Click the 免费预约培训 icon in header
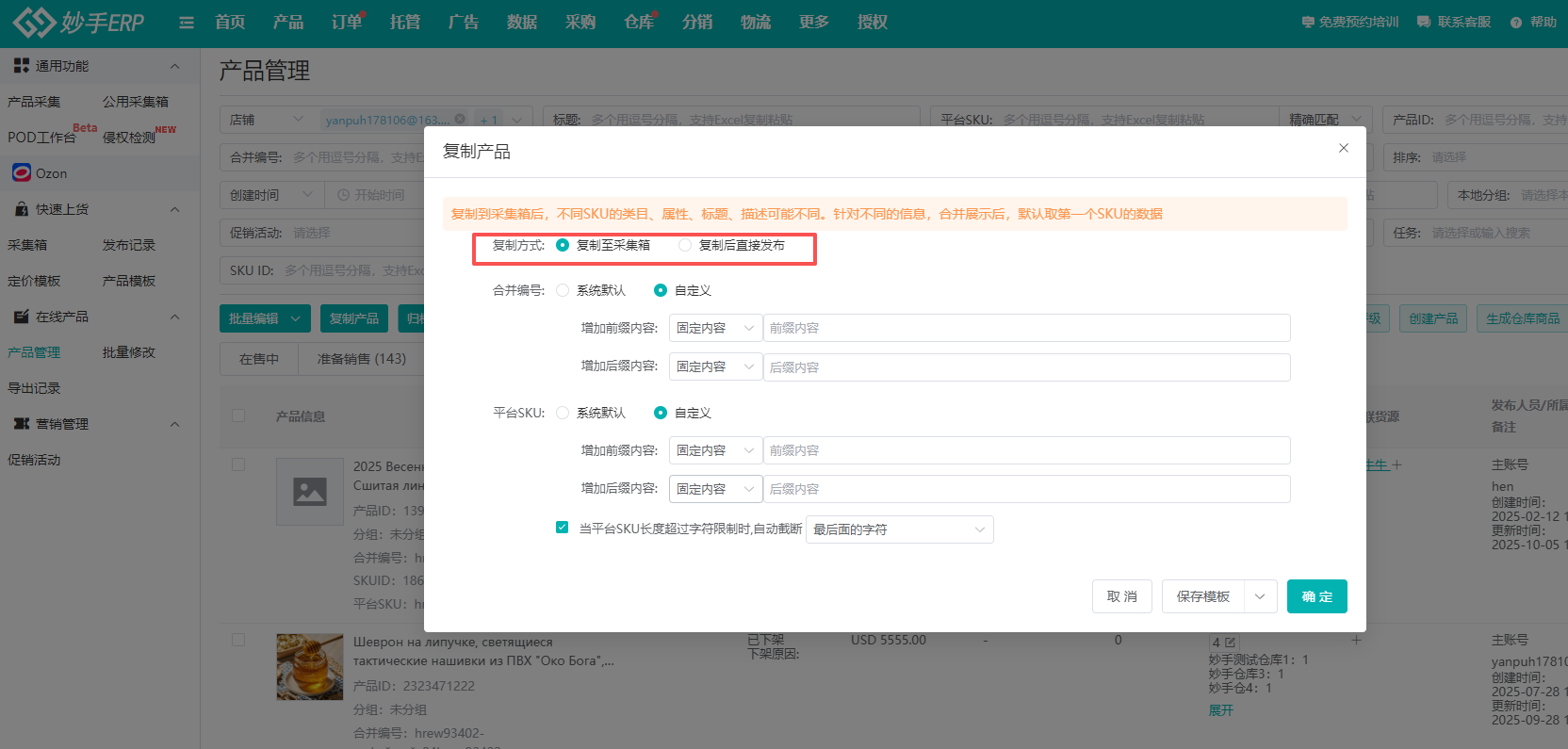Viewport: 1568px width, 749px height. click(x=1308, y=23)
